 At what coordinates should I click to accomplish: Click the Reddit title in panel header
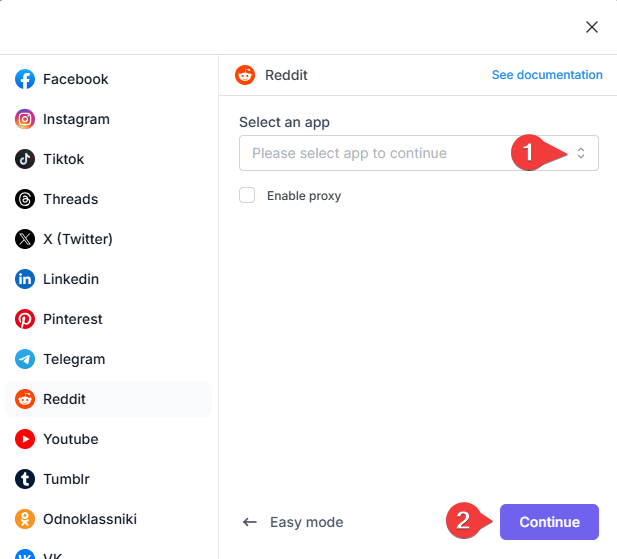[286, 75]
